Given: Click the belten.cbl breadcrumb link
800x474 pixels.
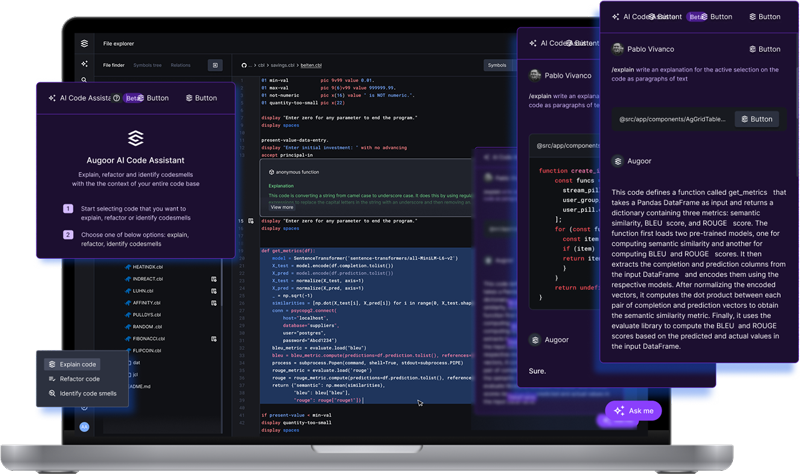Looking at the screenshot, I should click(311, 65).
